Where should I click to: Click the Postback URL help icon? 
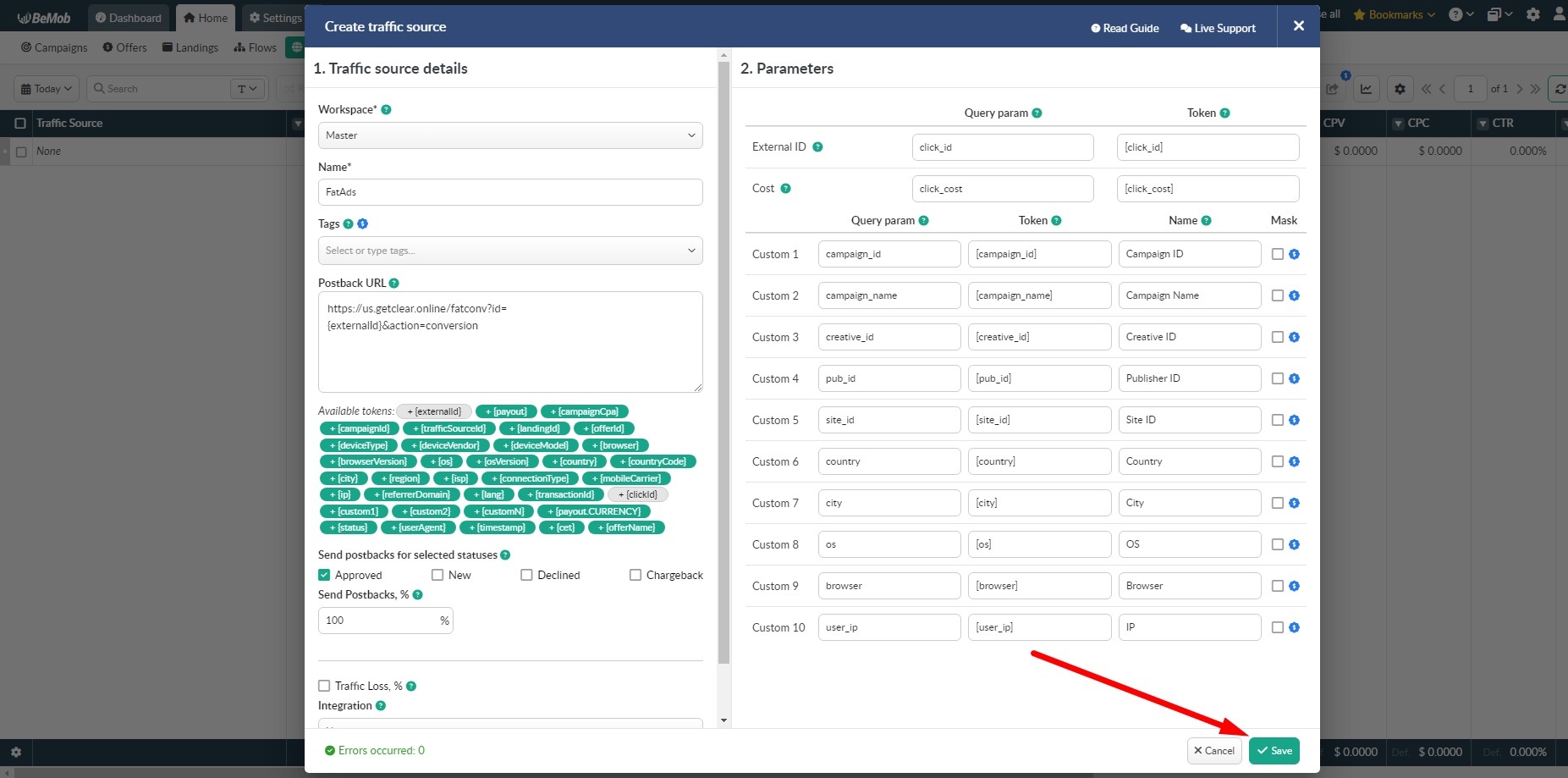pos(394,284)
